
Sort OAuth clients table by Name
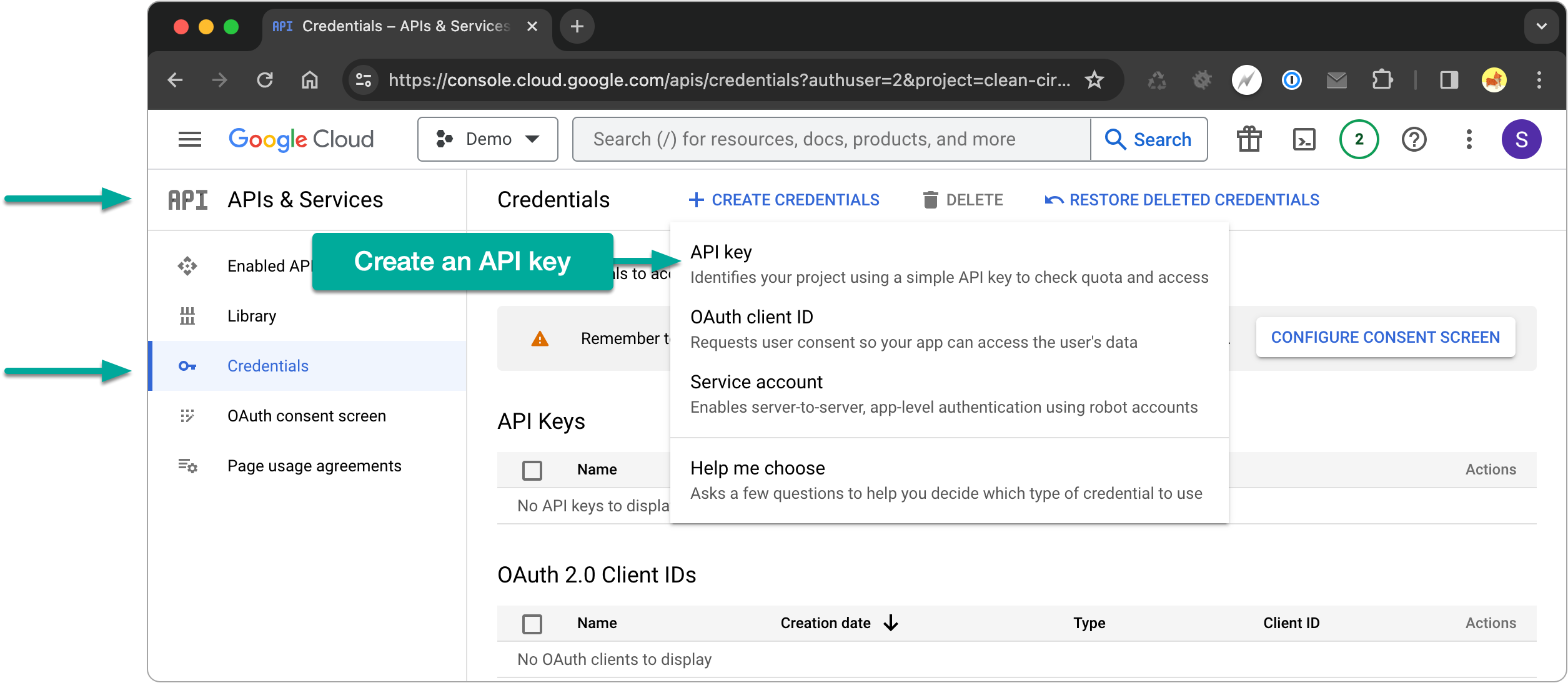pos(597,623)
